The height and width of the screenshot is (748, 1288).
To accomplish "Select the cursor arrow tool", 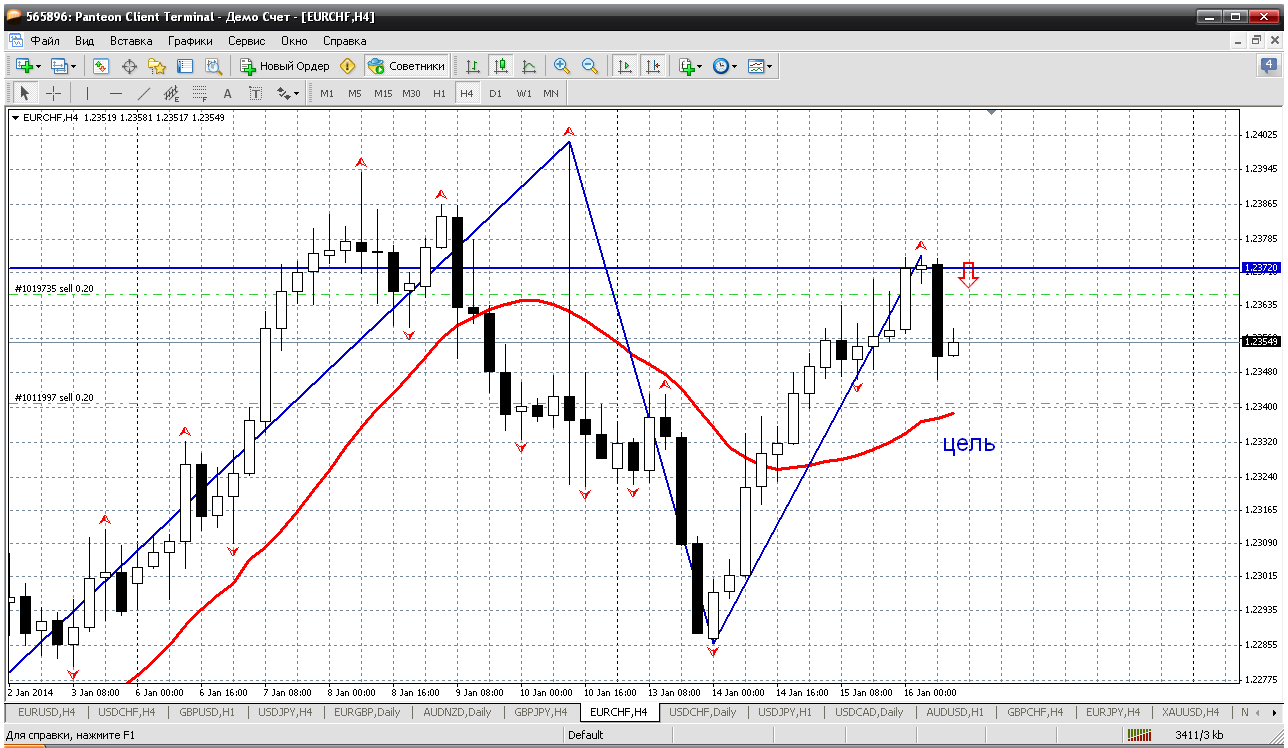I will pos(25,93).
